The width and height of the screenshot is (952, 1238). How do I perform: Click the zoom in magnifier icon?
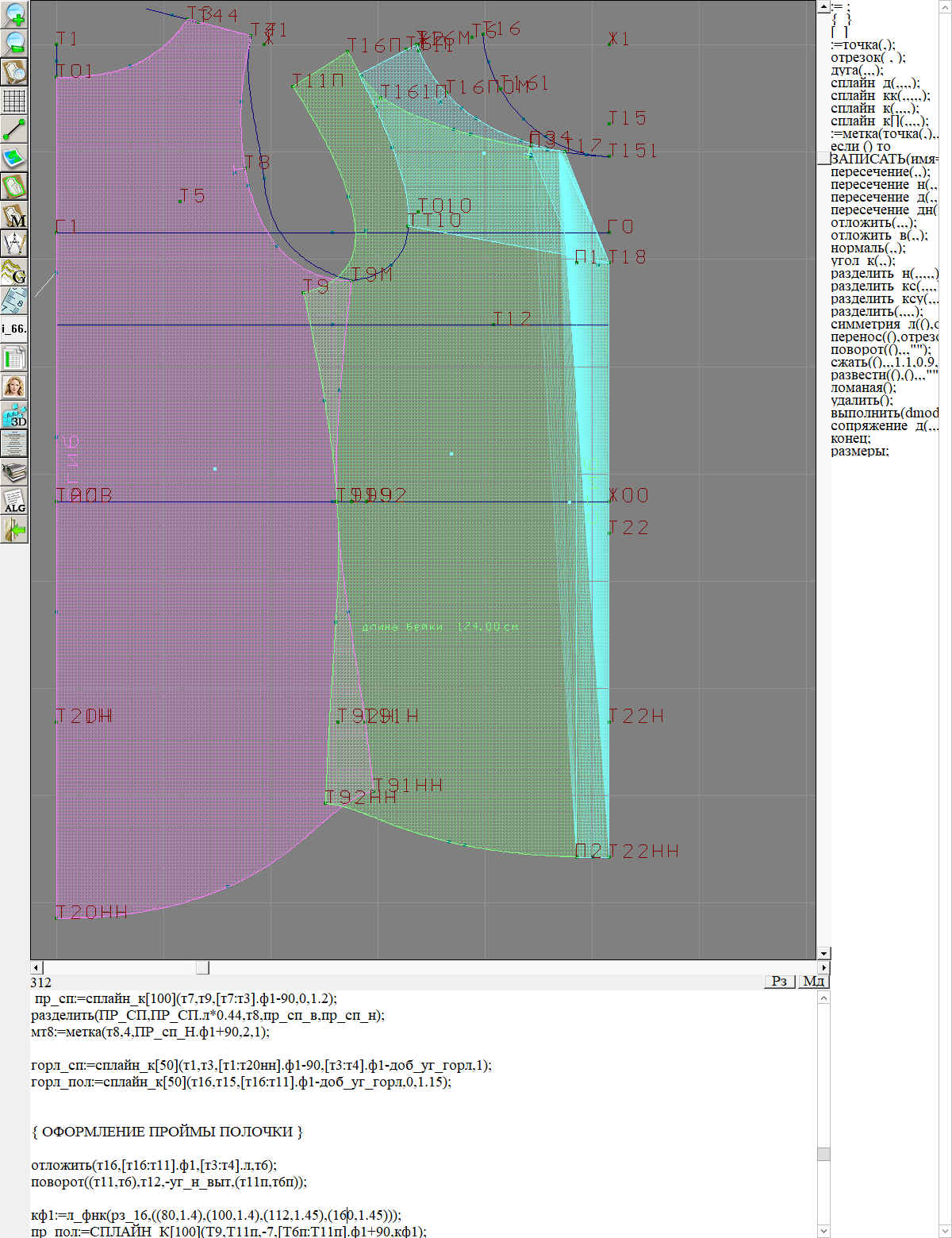click(14, 14)
